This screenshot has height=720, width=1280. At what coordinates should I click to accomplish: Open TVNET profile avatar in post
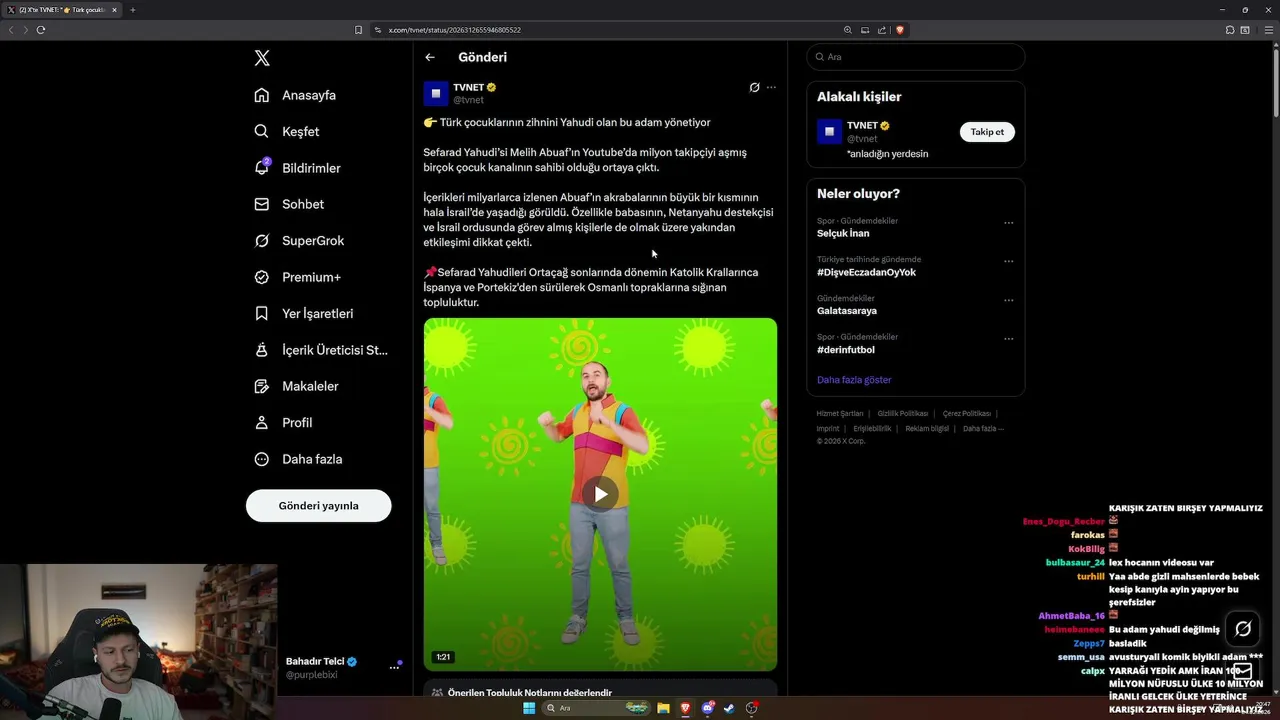coord(436,94)
